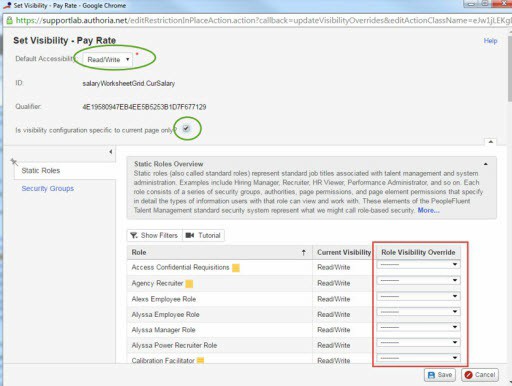Click the Role column sort arrow

pyautogui.click(x=304, y=252)
